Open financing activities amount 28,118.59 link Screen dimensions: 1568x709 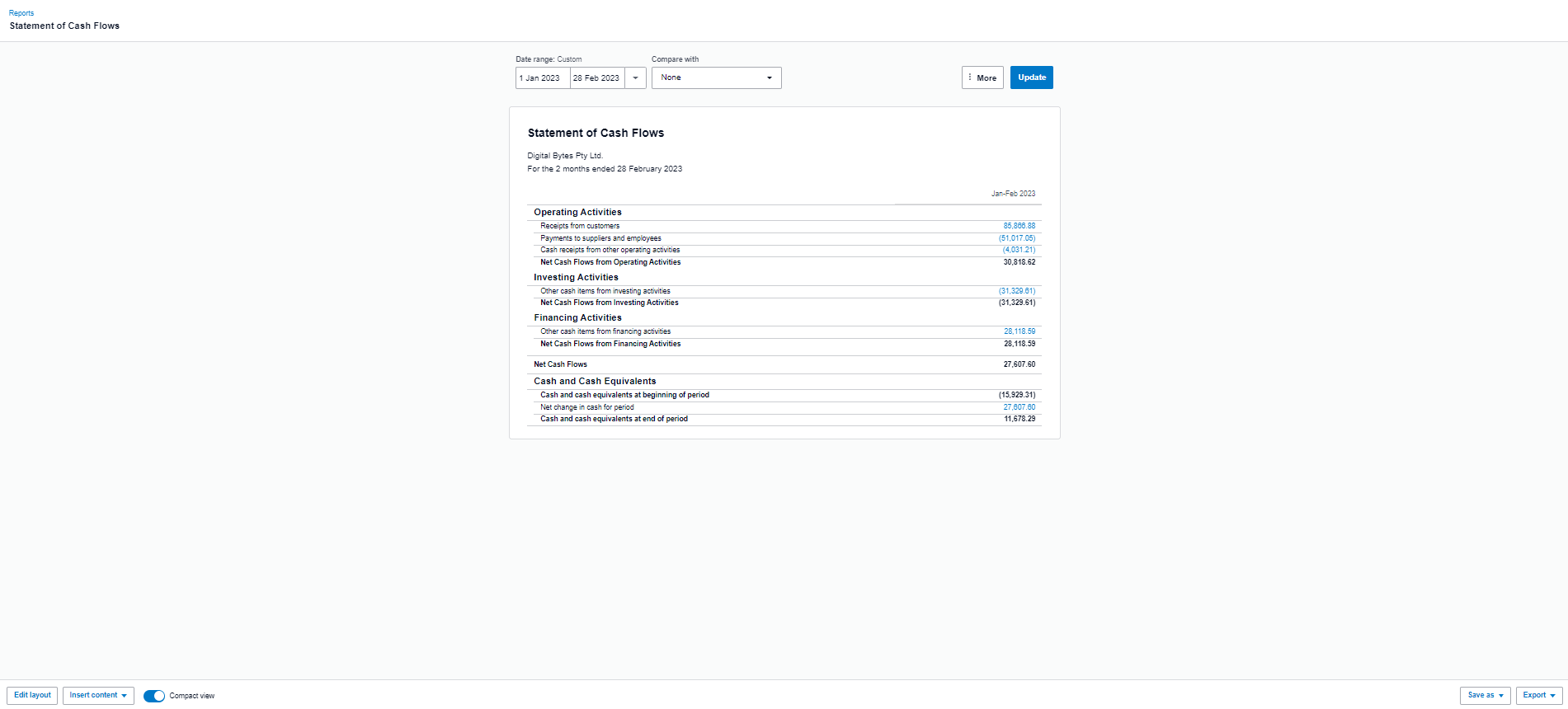(x=1019, y=331)
